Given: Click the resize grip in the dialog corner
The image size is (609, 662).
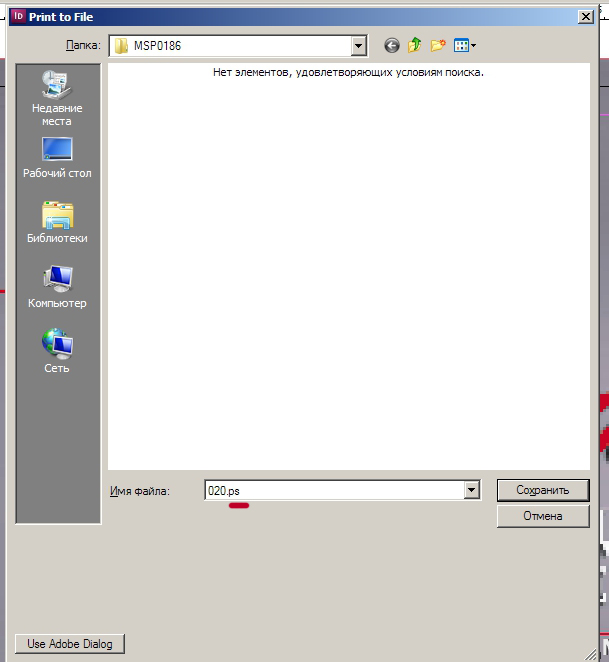Looking at the screenshot, I should point(591,654).
